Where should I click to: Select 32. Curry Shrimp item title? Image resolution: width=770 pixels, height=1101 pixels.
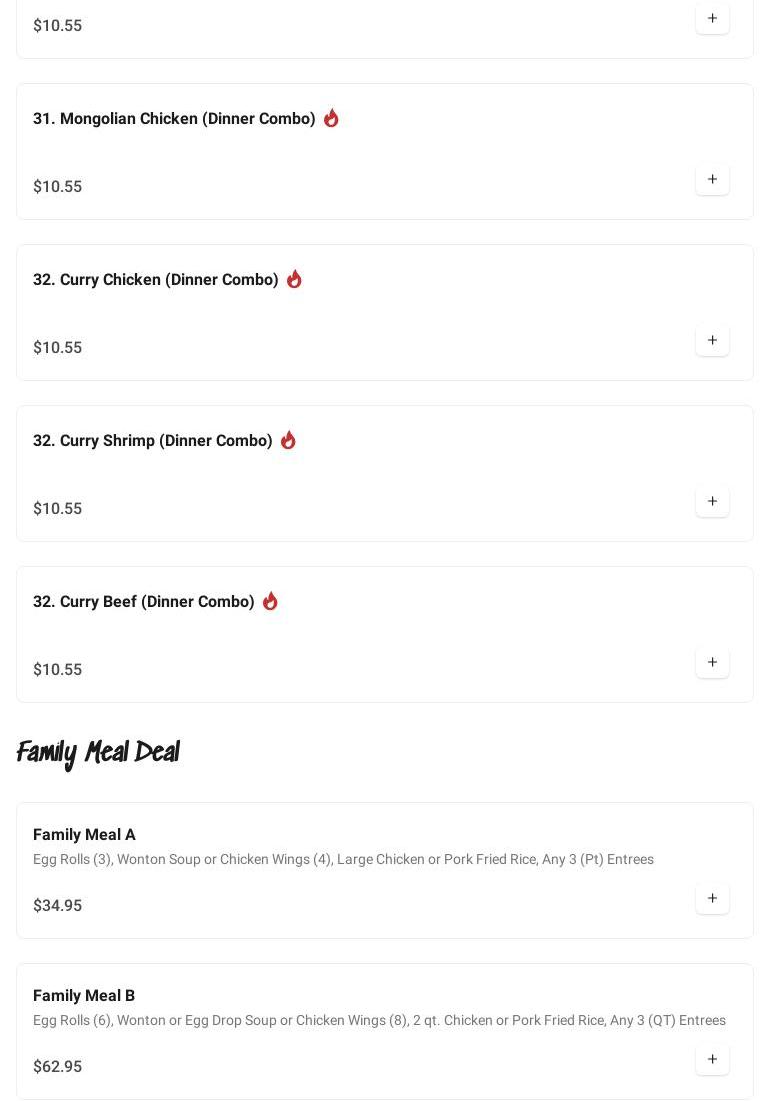pos(153,441)
